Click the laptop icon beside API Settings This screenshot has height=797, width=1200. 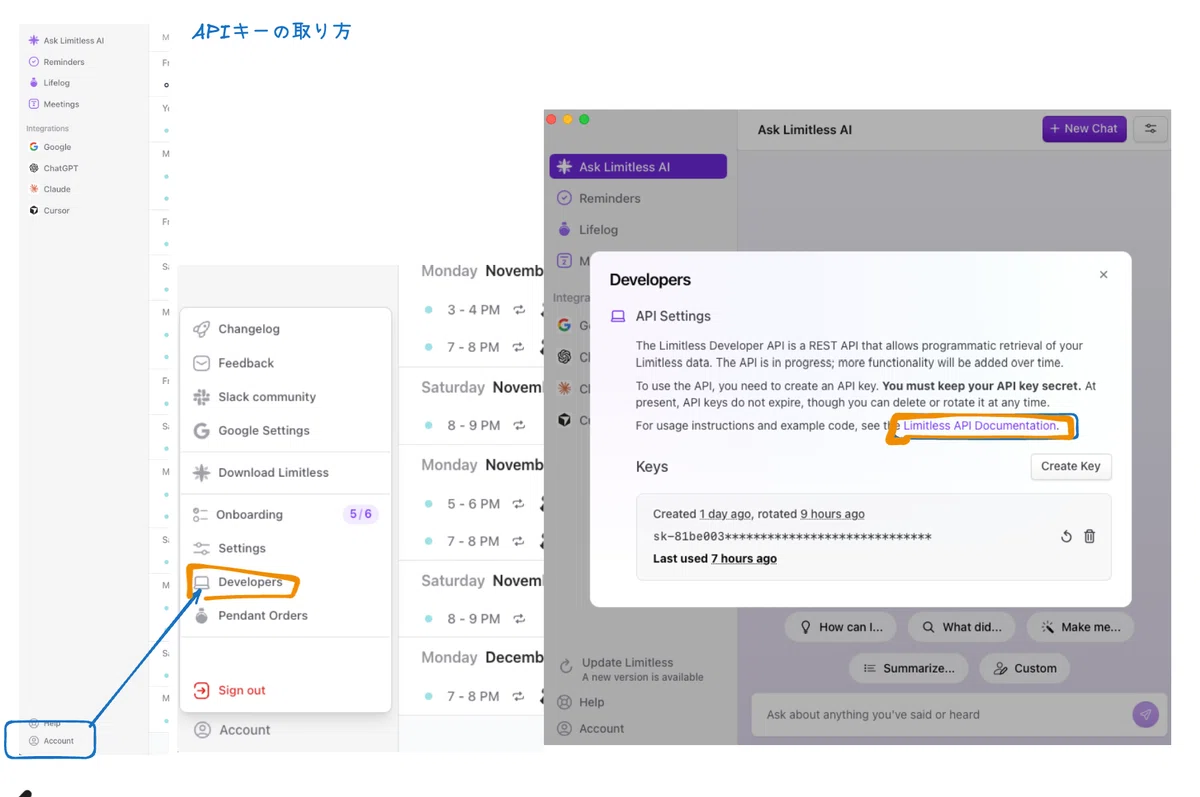click(618, 317)
